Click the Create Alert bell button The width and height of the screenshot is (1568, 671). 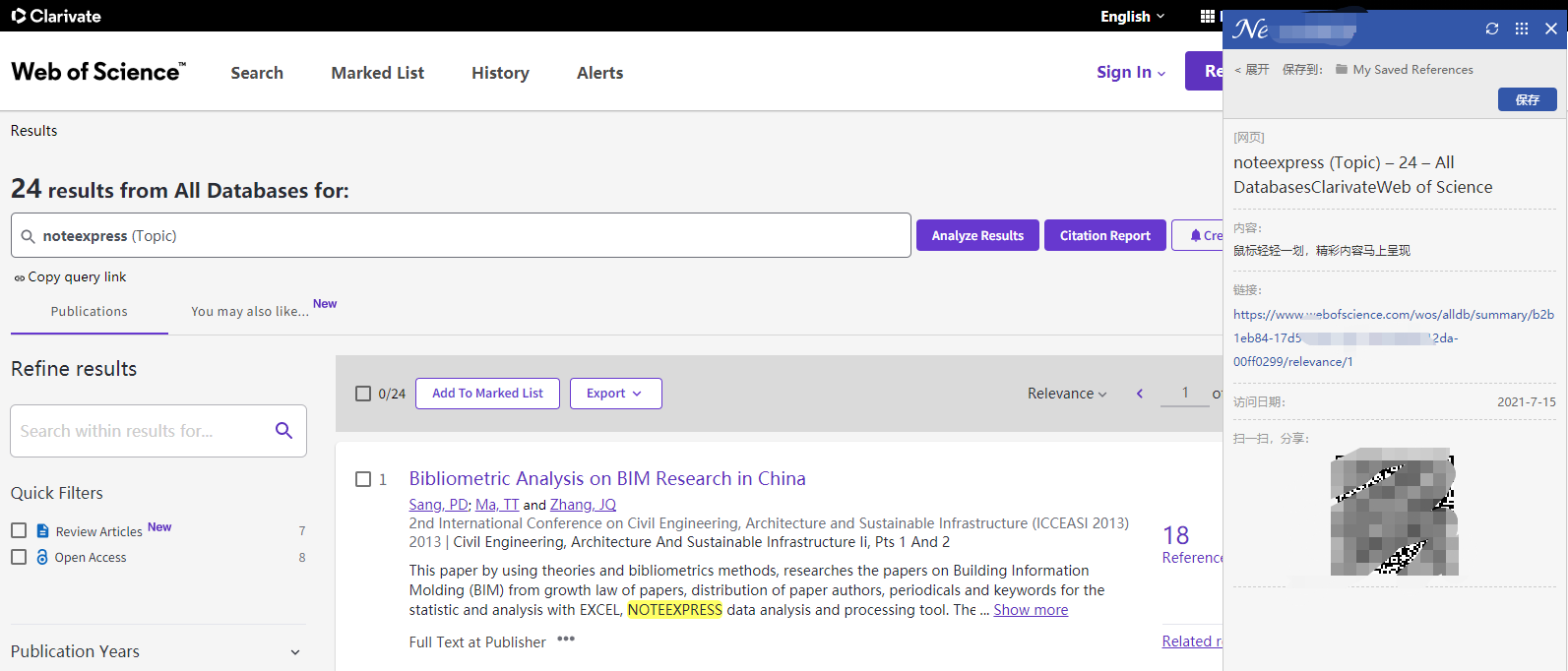[1198, 235]
